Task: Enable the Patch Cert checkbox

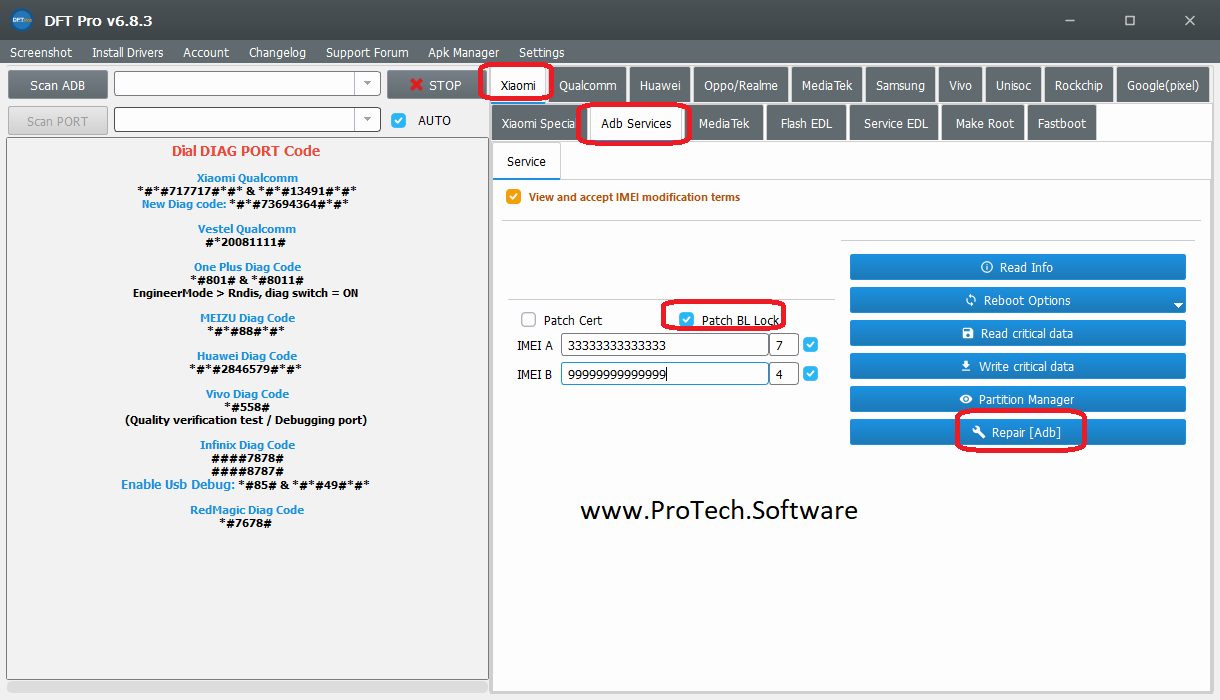Action: tap(528, 320)
